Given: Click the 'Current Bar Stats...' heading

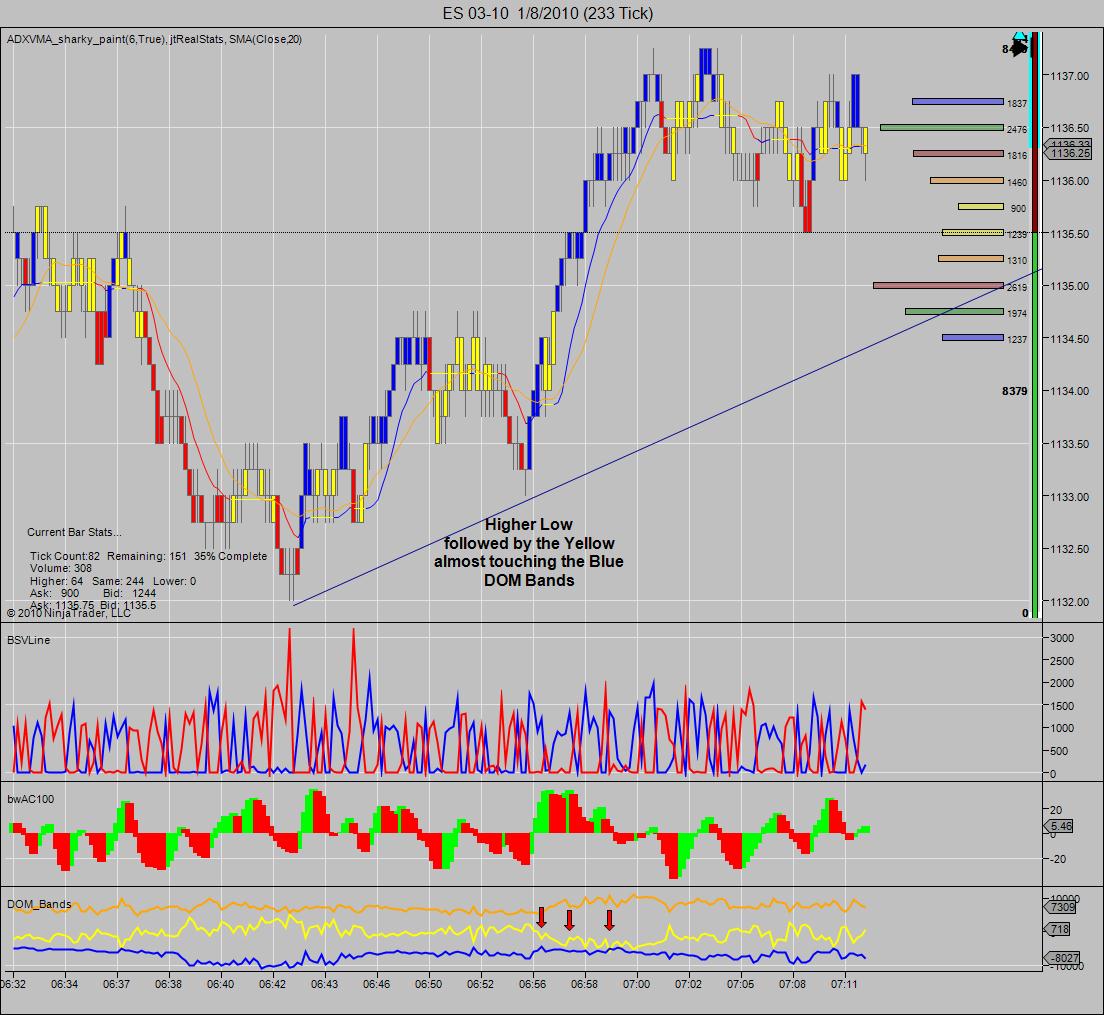Looking at the screenshot, I should click(x=74, y=532).
